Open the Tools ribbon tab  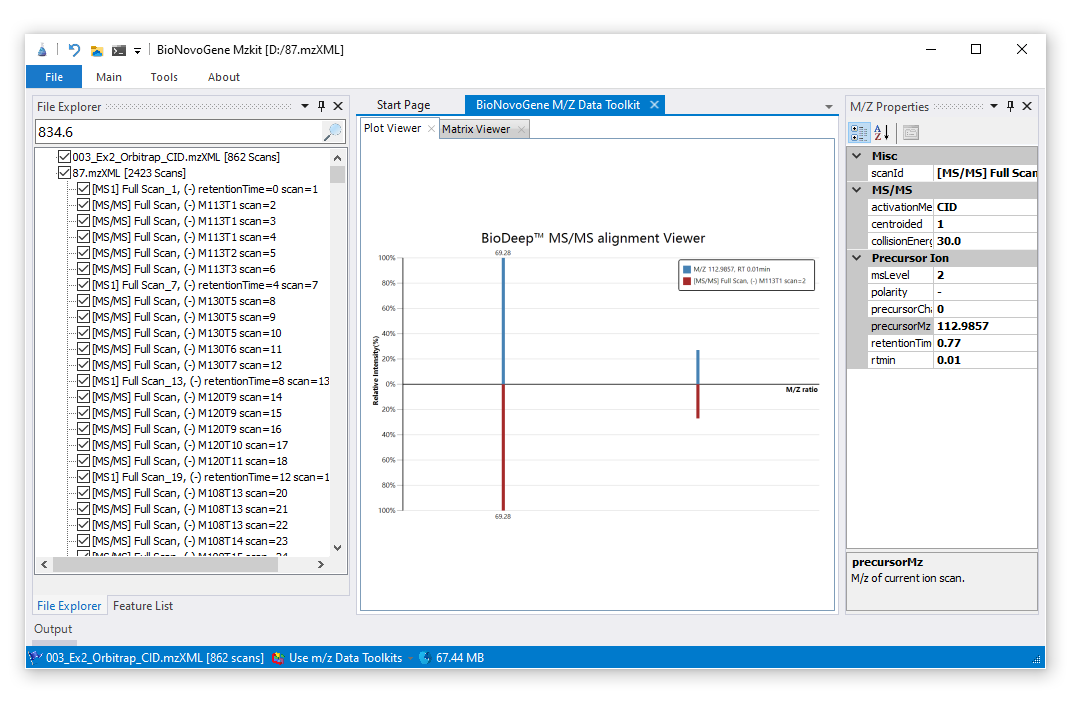(x=164, y=77)
